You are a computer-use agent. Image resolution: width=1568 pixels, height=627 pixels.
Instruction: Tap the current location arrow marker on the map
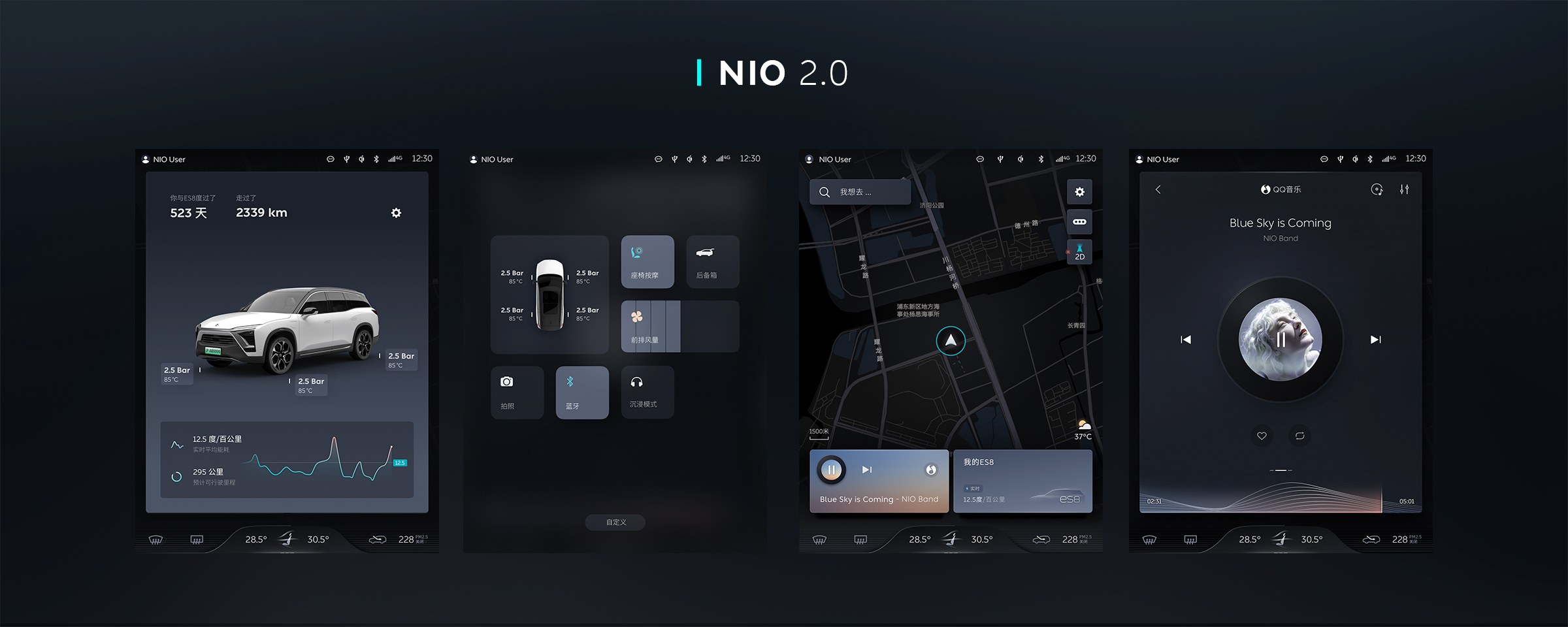[x=951, y=341]
